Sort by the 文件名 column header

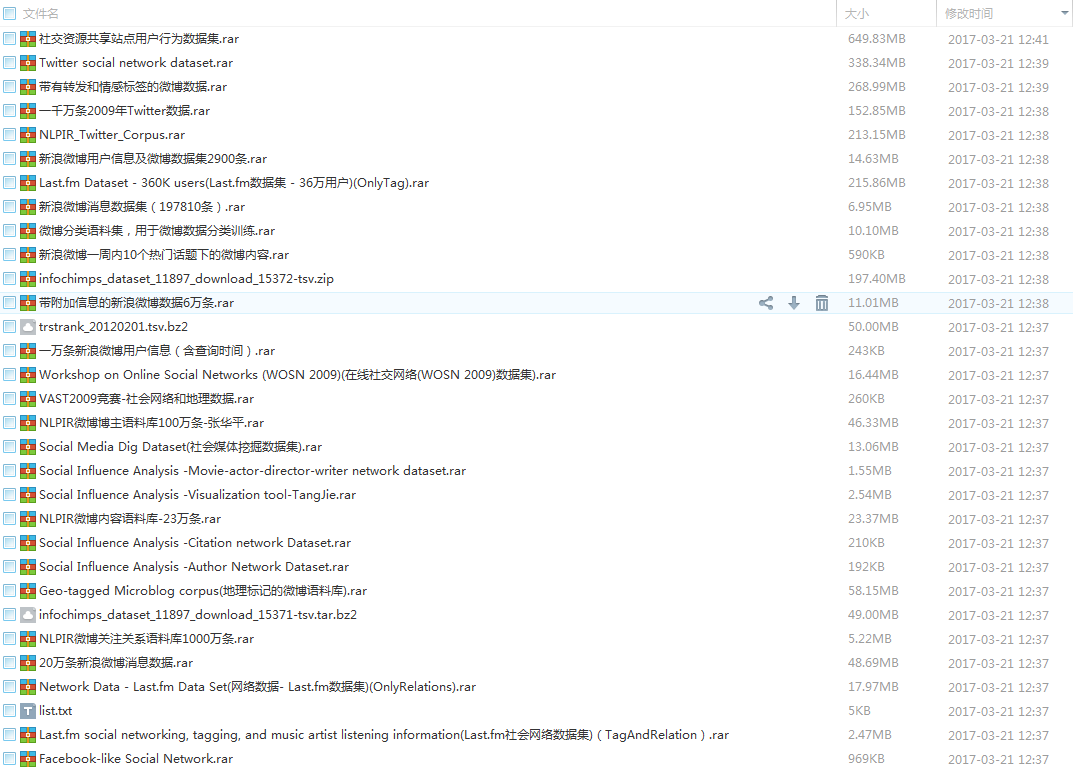(x=41, y=13)
